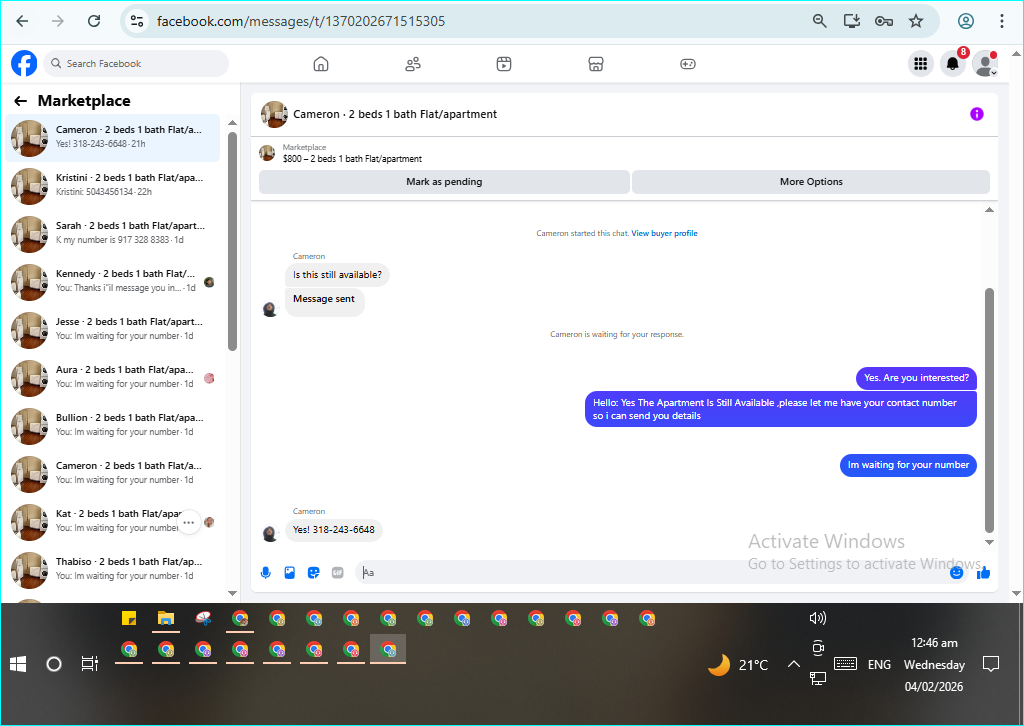This screenshot has height=726, width=1024.
Task: Open notifications bell with 8 badge
Action: [953, 63]
